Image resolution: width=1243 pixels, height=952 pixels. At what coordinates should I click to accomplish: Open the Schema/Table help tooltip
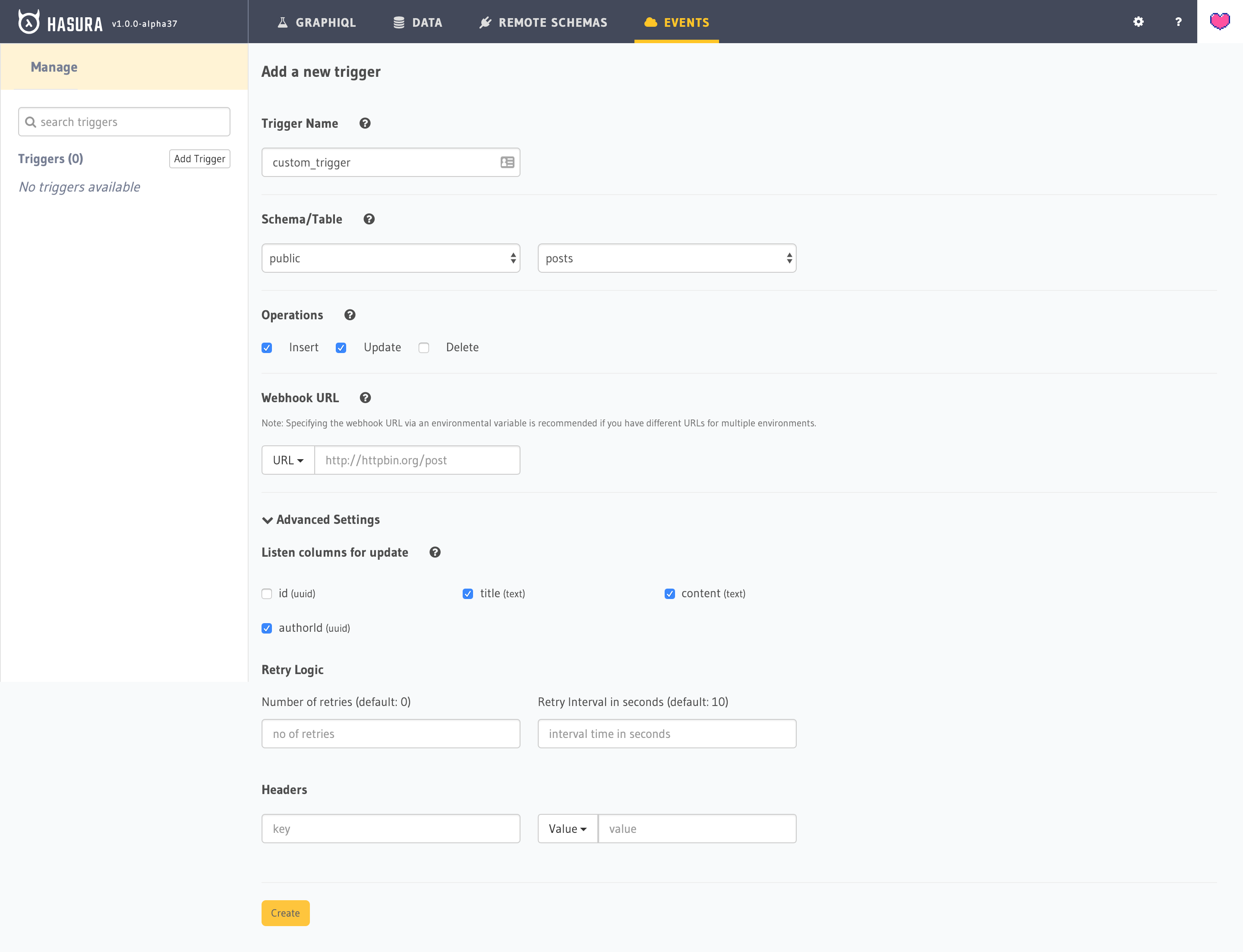click(369, 219)
